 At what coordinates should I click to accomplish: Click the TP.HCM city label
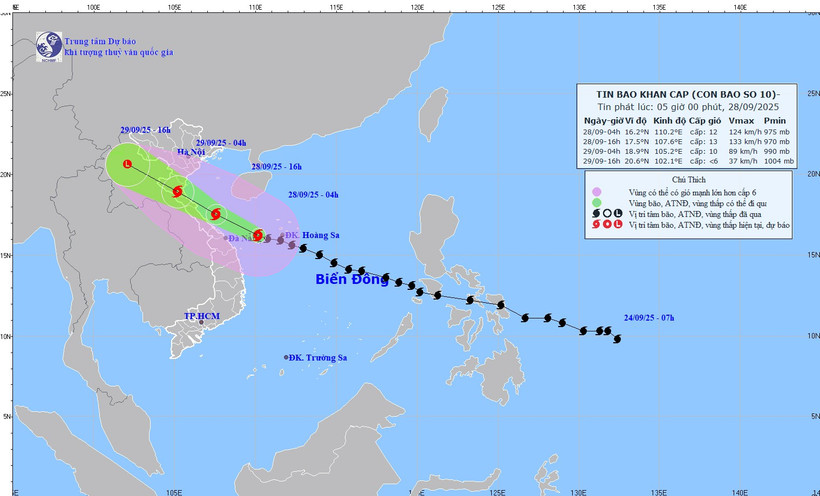201,316
